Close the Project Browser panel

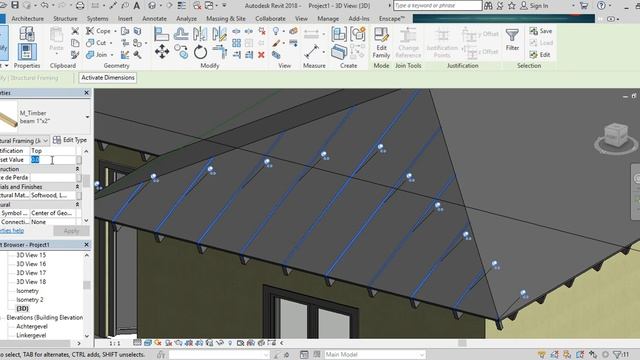86,244
